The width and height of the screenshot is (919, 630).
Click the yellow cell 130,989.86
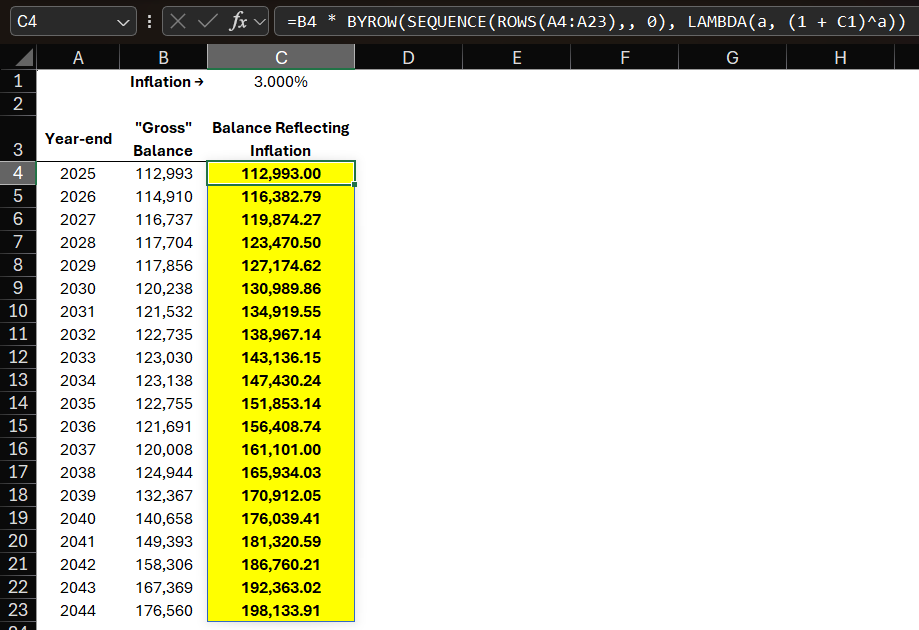point(281,288)
